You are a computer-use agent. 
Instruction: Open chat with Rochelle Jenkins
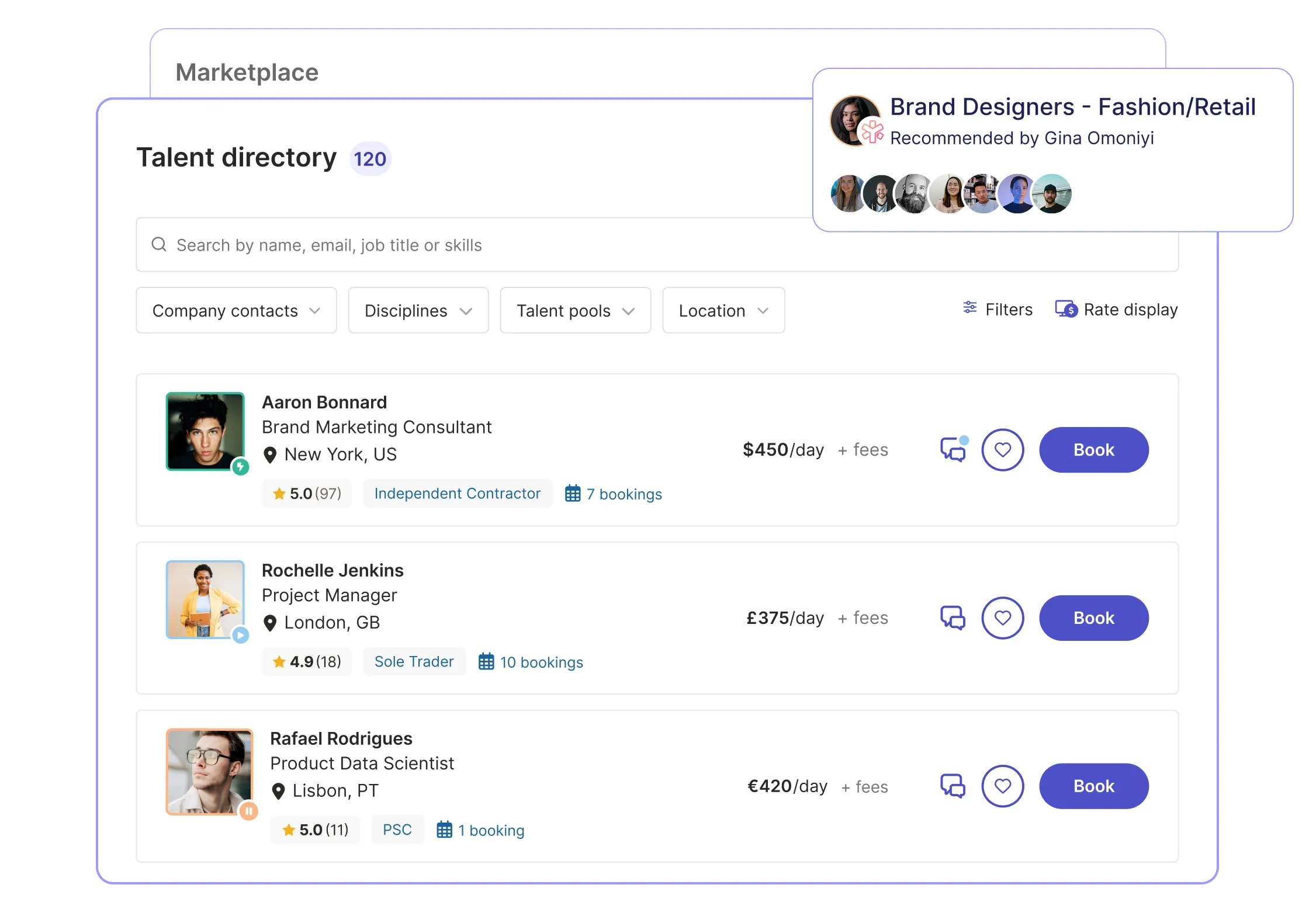953,617
